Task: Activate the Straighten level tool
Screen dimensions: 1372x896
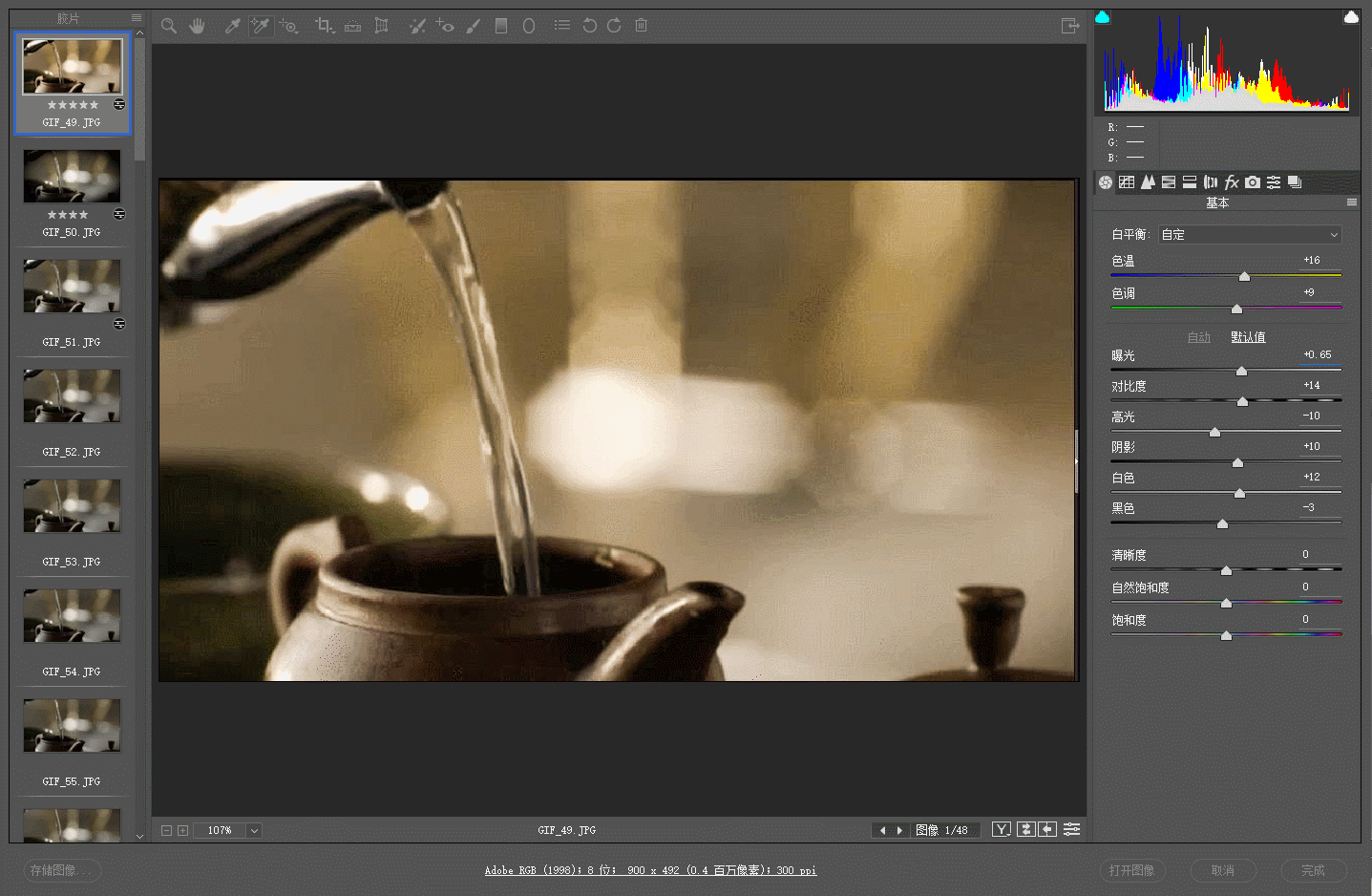Action: click(x=352, y=26)
